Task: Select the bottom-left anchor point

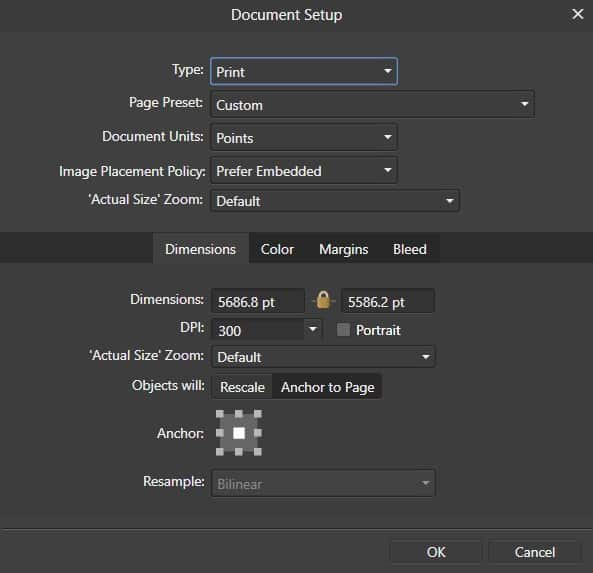Action: [220, 452]
